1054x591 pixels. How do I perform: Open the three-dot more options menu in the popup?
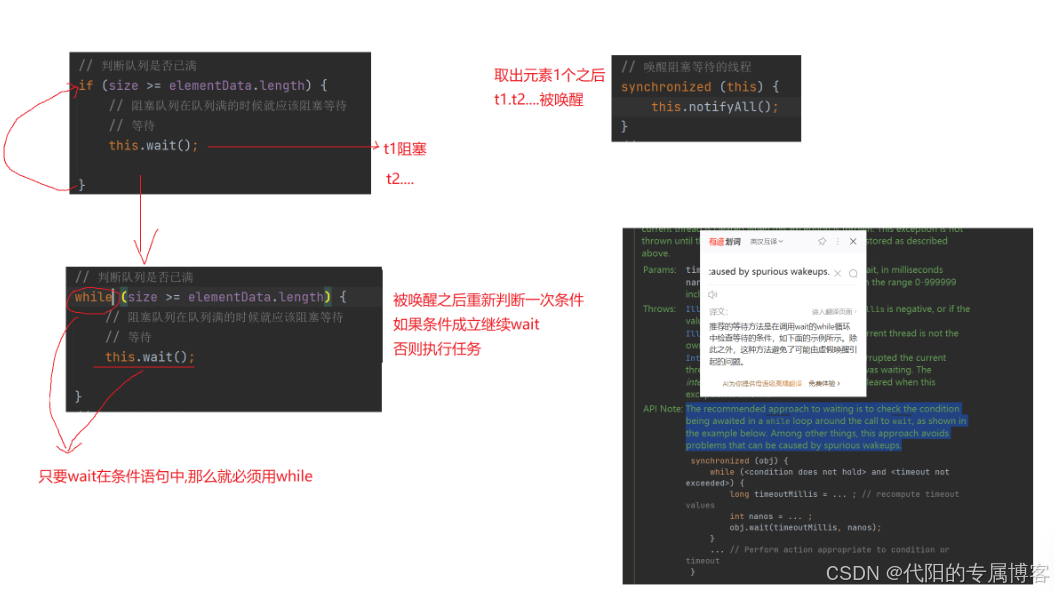pos(836,242)
